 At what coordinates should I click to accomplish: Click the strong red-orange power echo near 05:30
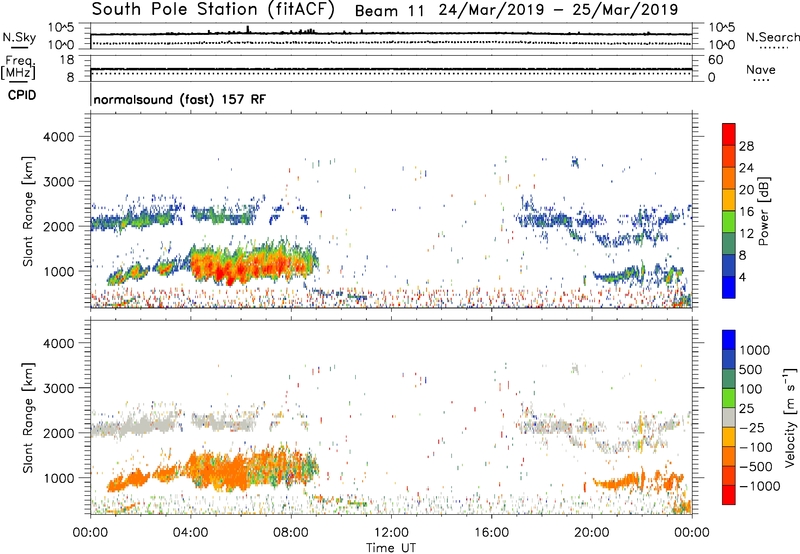(232, 269)
